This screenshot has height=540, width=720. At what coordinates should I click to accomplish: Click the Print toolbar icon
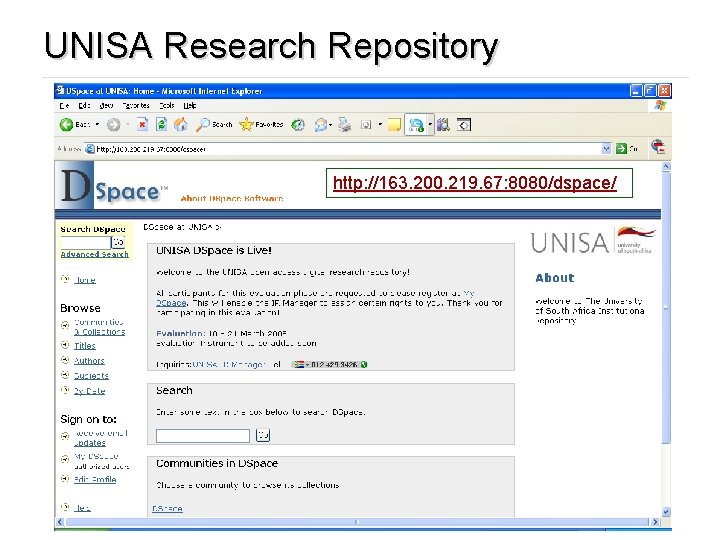[344, 124]
